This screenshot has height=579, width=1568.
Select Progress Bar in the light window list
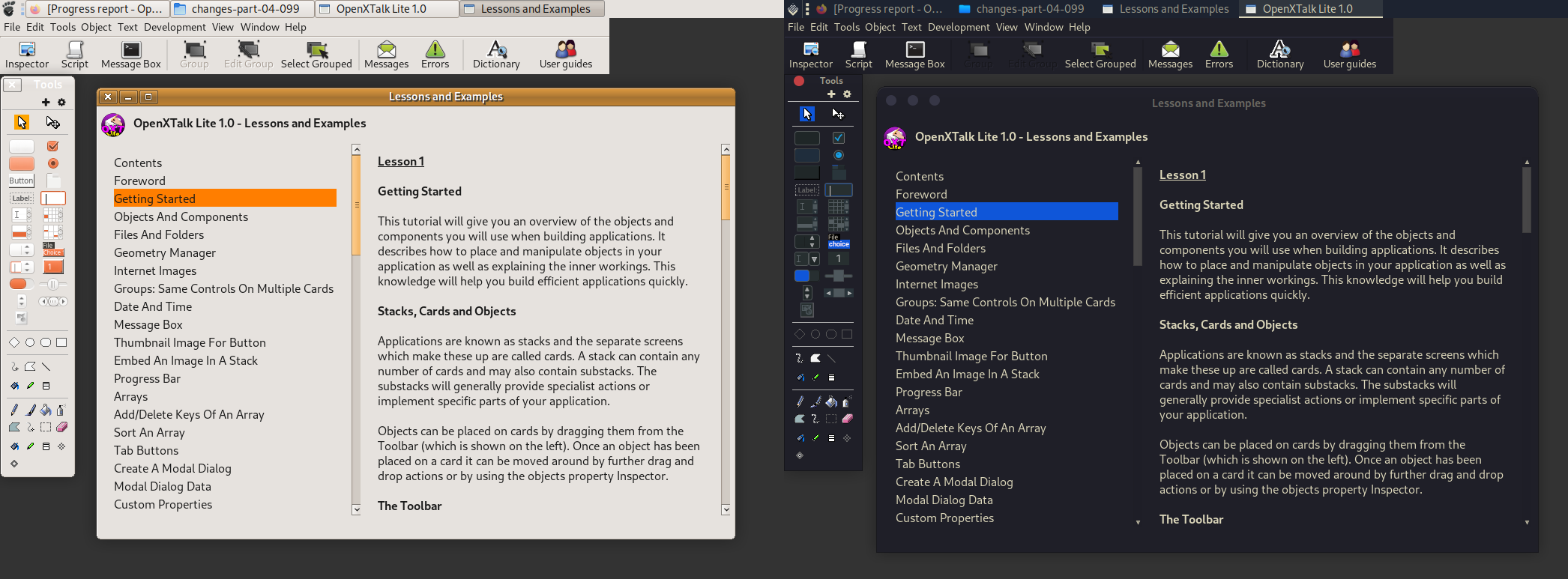(x=147, y=378)
